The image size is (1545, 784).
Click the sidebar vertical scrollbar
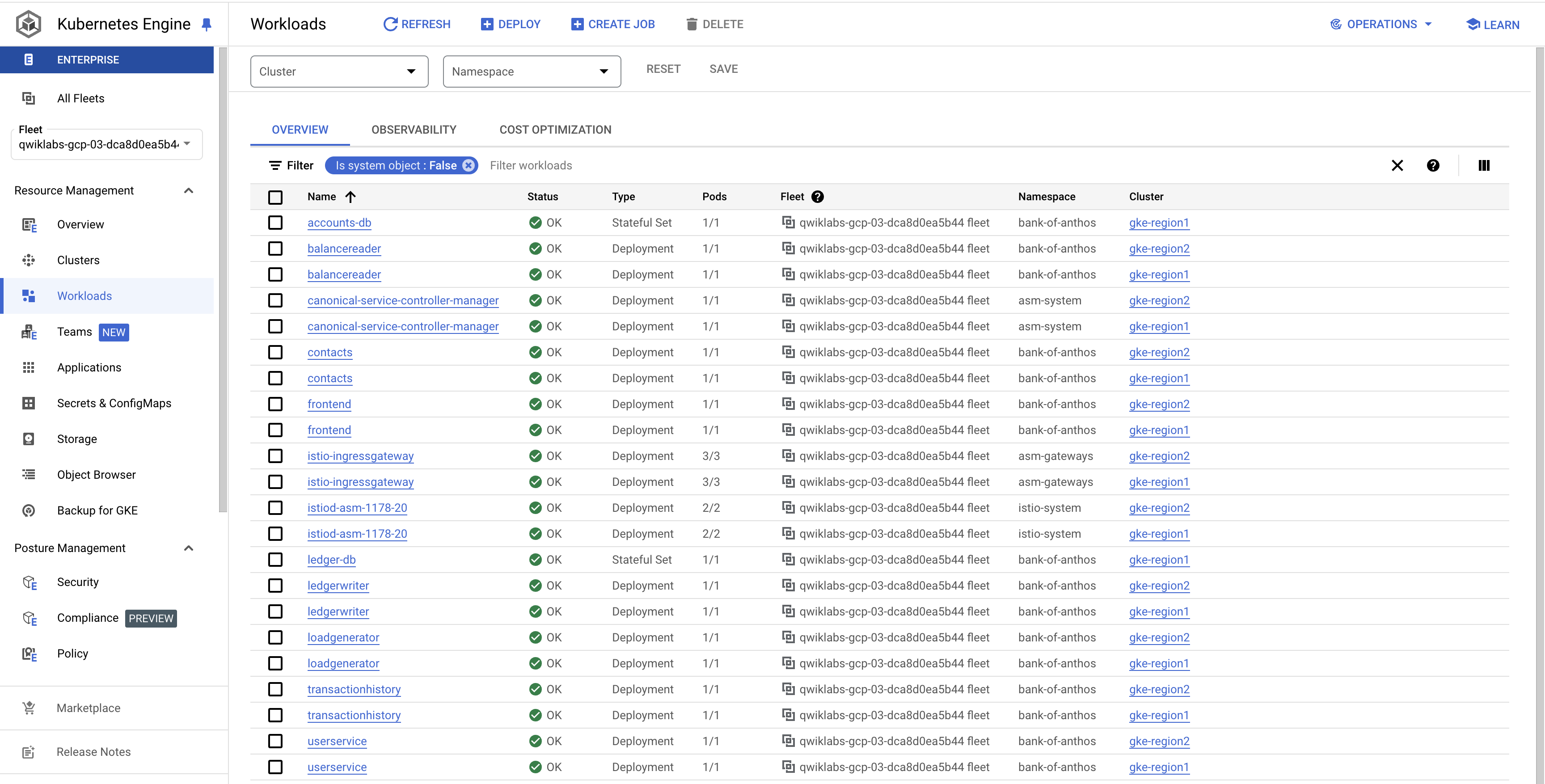pos(223,279)
